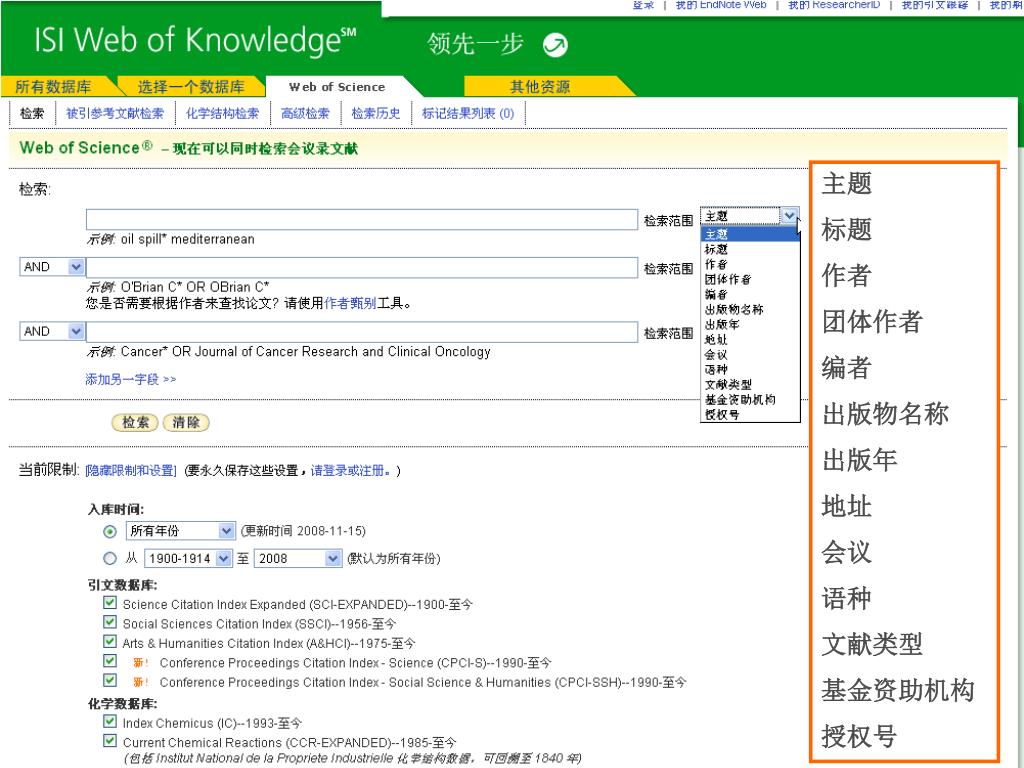The width and height of the screenshot is (1024, 768).
Task: Click 添加另一字段 >> to add a field
Action: coord(131,379)
